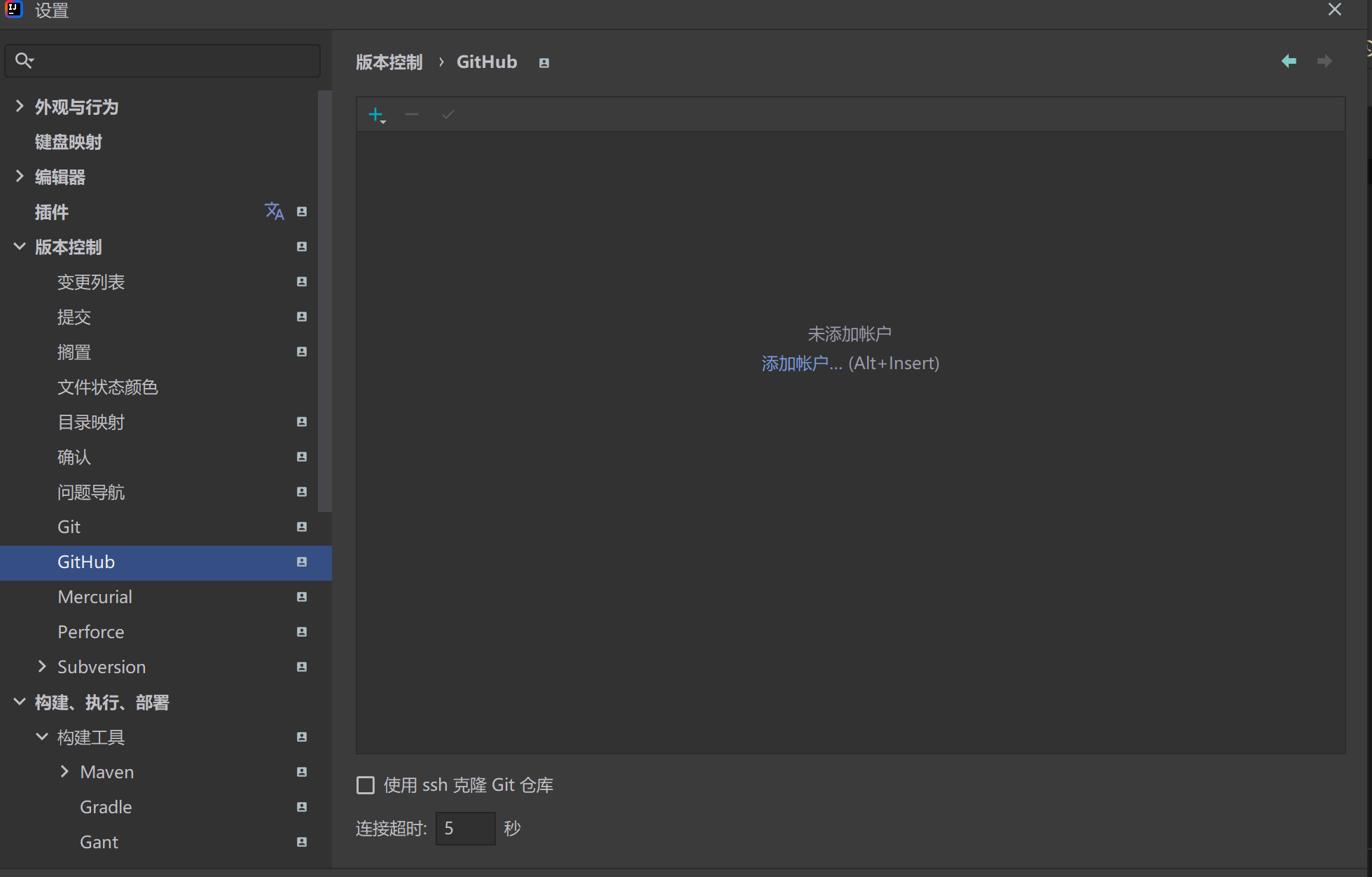The height and width of the screenshot is (877, 1372).
Task: Expand the 外观与行为 section
Action: pos(20,106)
